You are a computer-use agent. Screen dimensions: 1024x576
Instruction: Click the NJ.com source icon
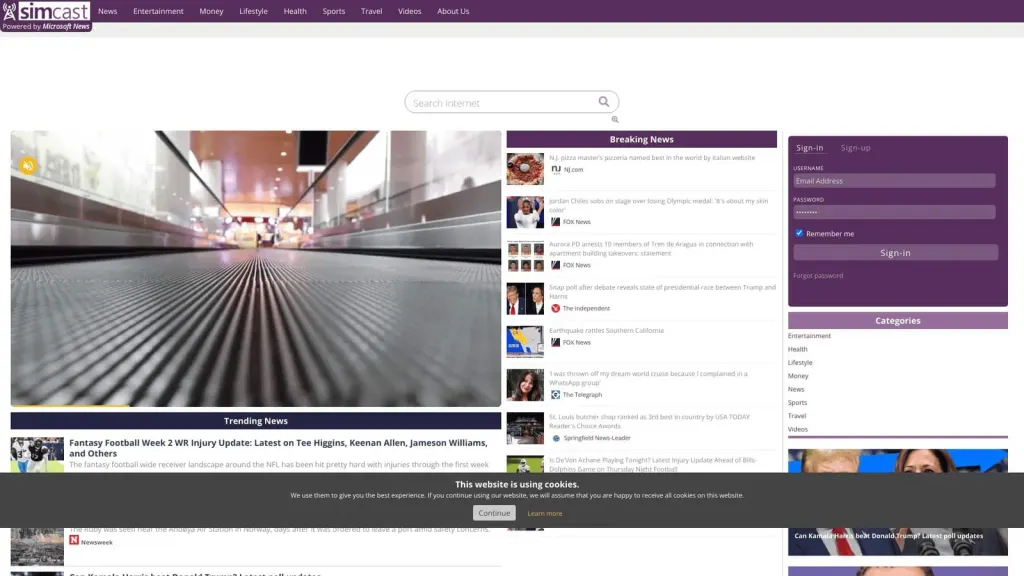pyautogui.click(x=556, y=169)
